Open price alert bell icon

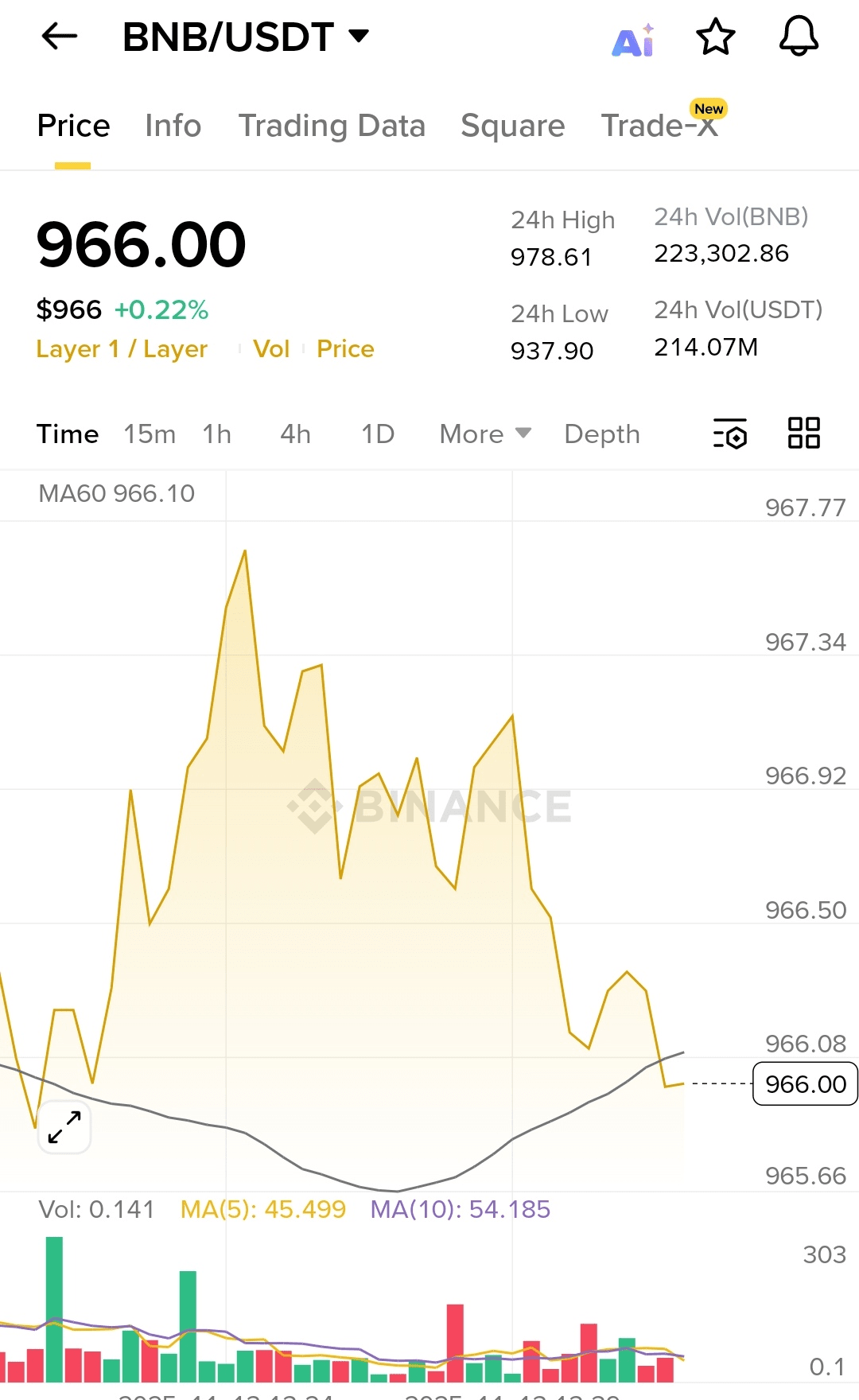point(798,37)
